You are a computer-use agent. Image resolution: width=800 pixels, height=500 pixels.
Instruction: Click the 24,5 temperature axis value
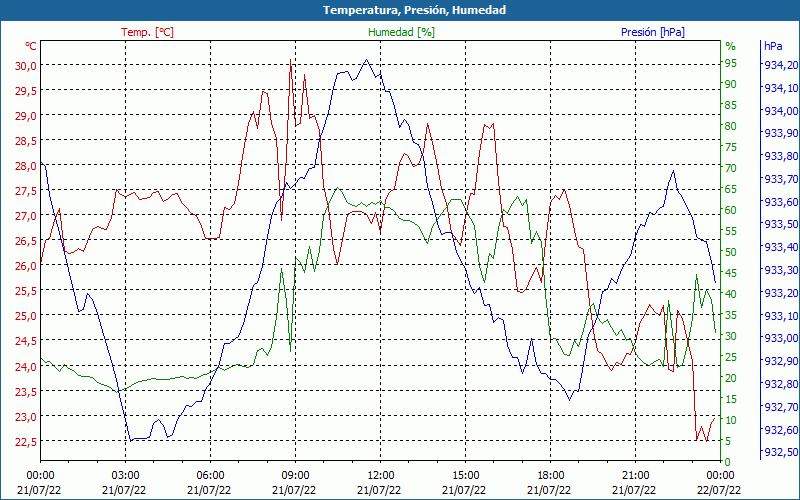pyautogui.click(x=27, y=341)
